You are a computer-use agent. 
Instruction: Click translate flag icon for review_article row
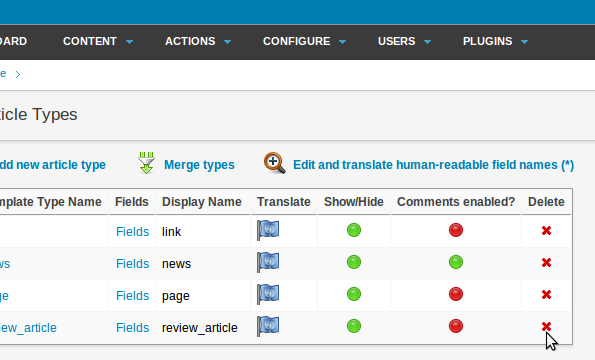pos(268,326)
